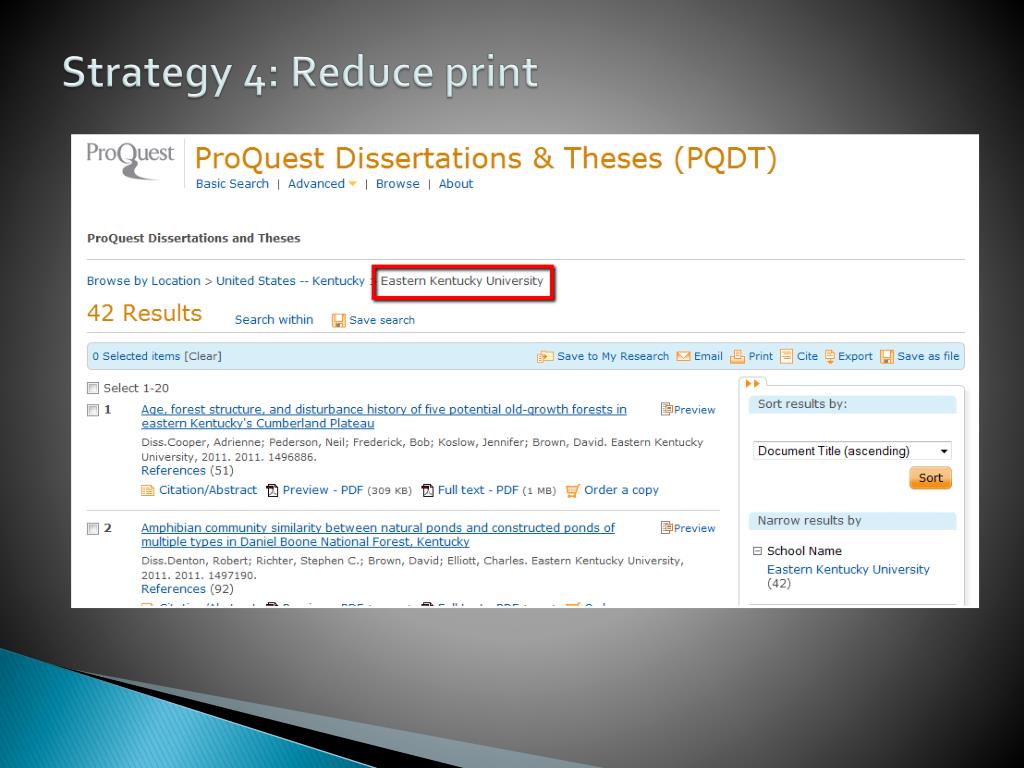Image resolution: width=1024 pixels, height=768 pixels.
Task: Click the Eastern Kentucky University breadcrumb text
Action: click(462, 281)
